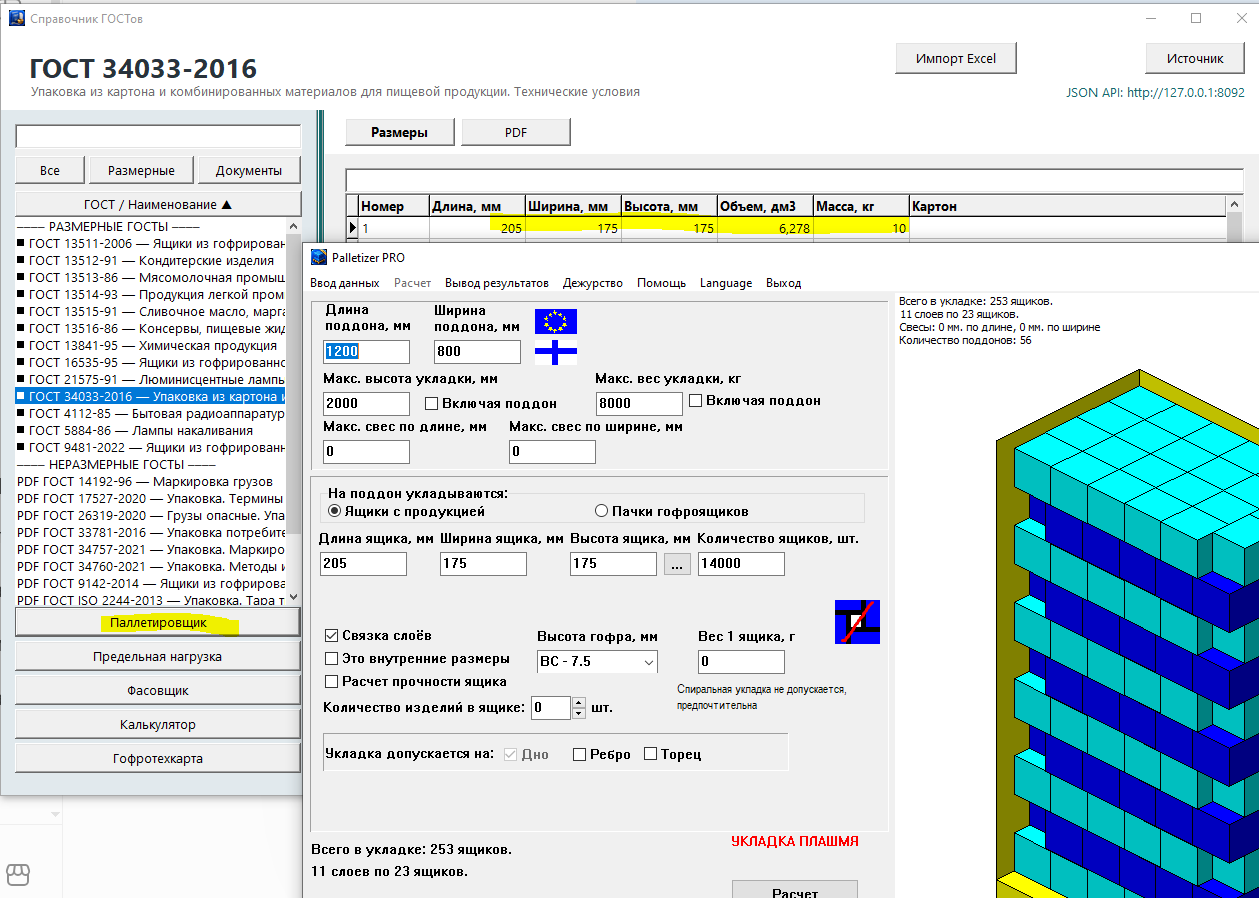1259x898 pixels.
Task: Open the Калькулятор tool
Action: [x=158, y=724]
